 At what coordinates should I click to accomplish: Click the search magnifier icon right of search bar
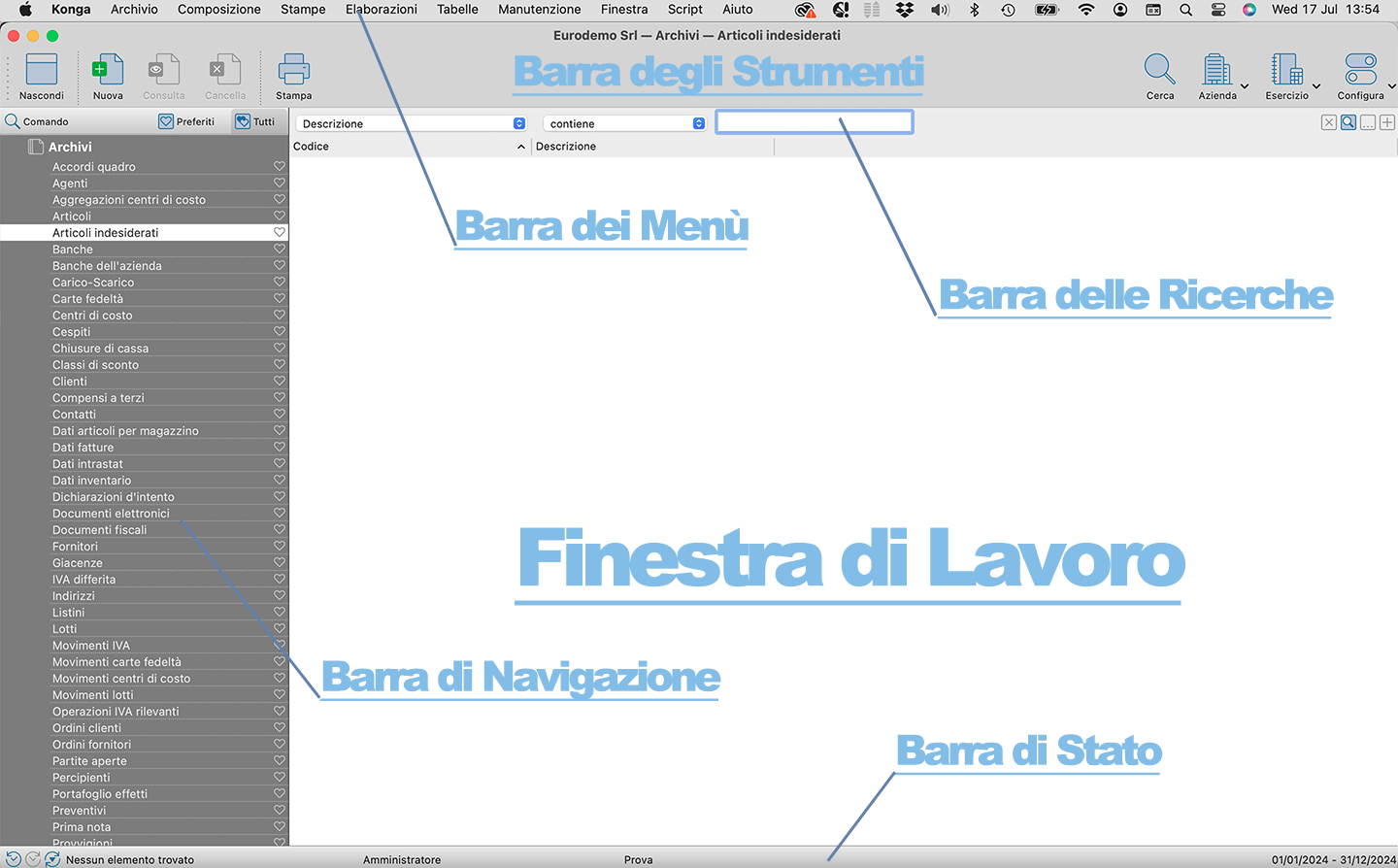coord(1348,122)
